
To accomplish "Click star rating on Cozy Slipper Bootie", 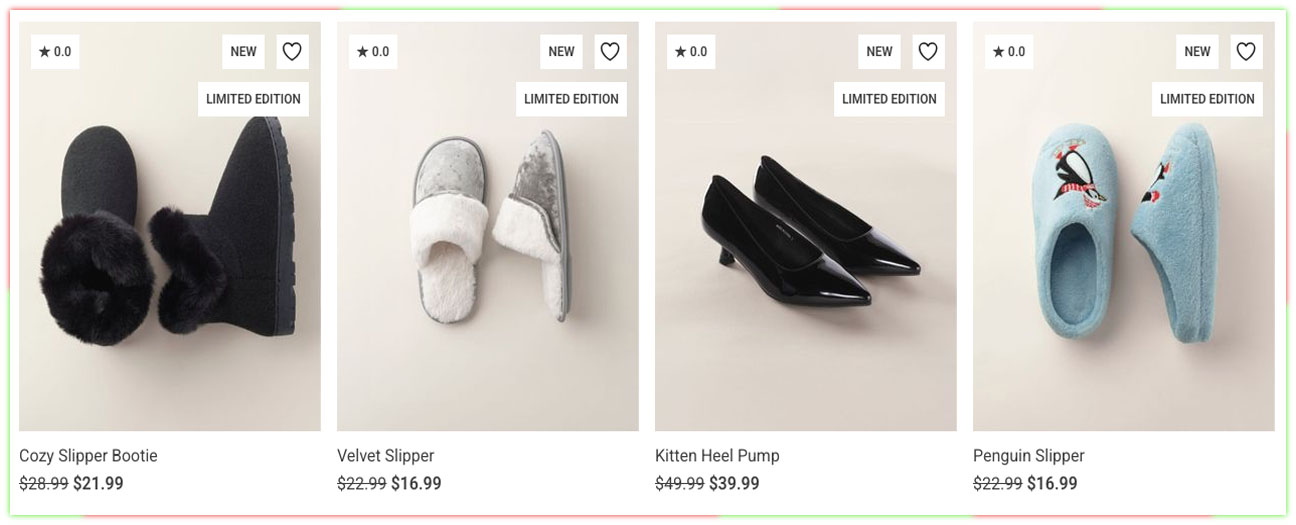I will point(55,52).
